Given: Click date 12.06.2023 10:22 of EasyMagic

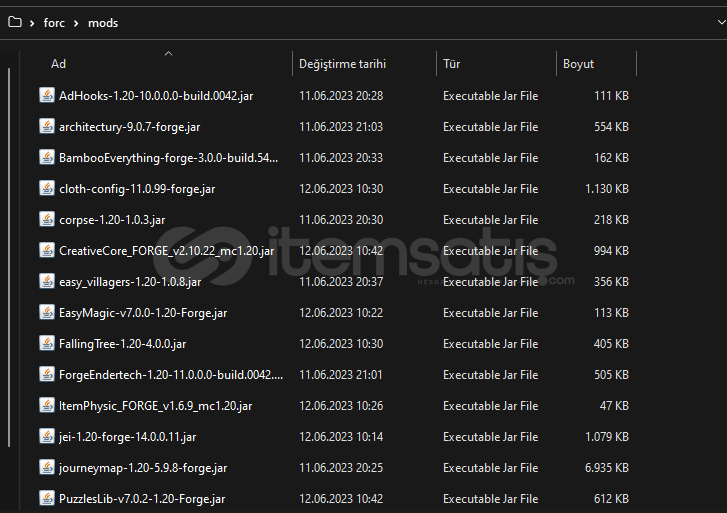Looking at the screenshot, I should coord(341,313).
